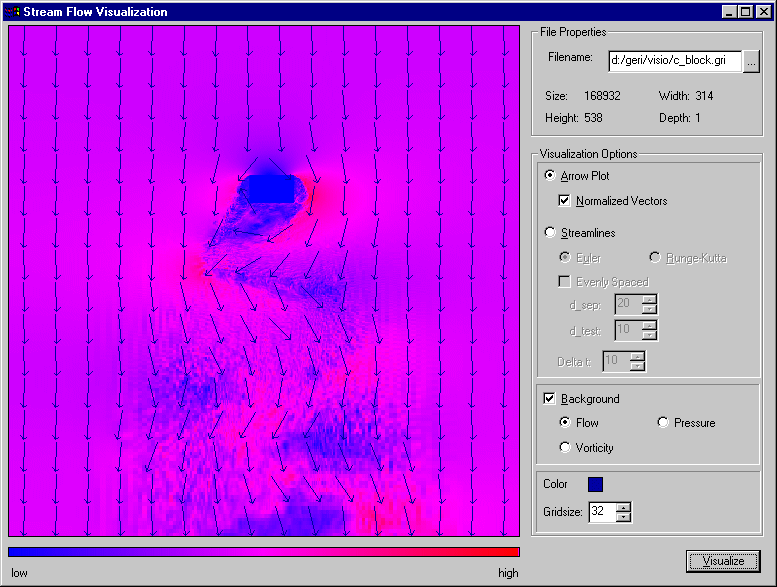Toggle the Background checkbox

[x=549, y=399]
